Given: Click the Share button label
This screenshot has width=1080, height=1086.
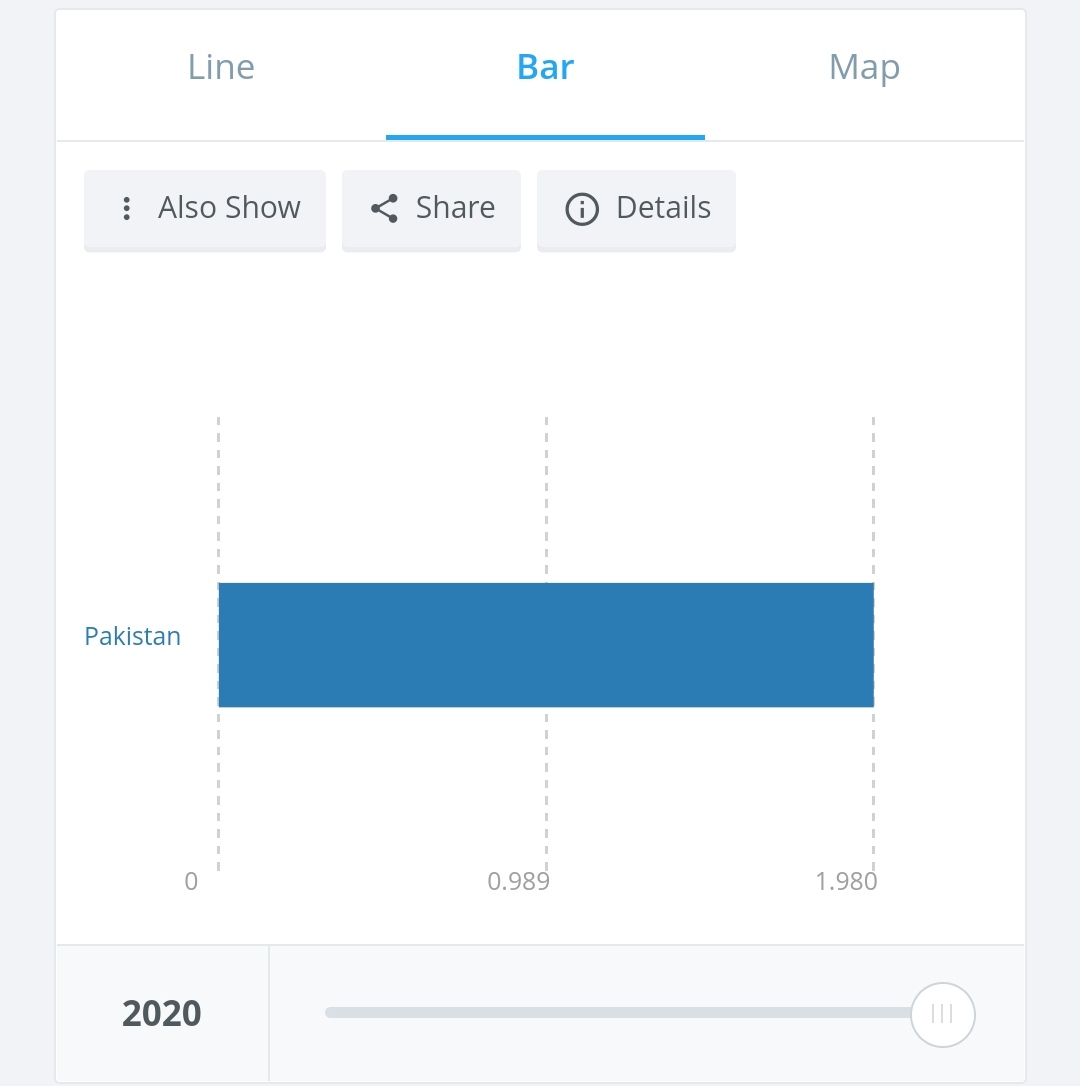Looking at the screenshot, I should click(455, 208).
